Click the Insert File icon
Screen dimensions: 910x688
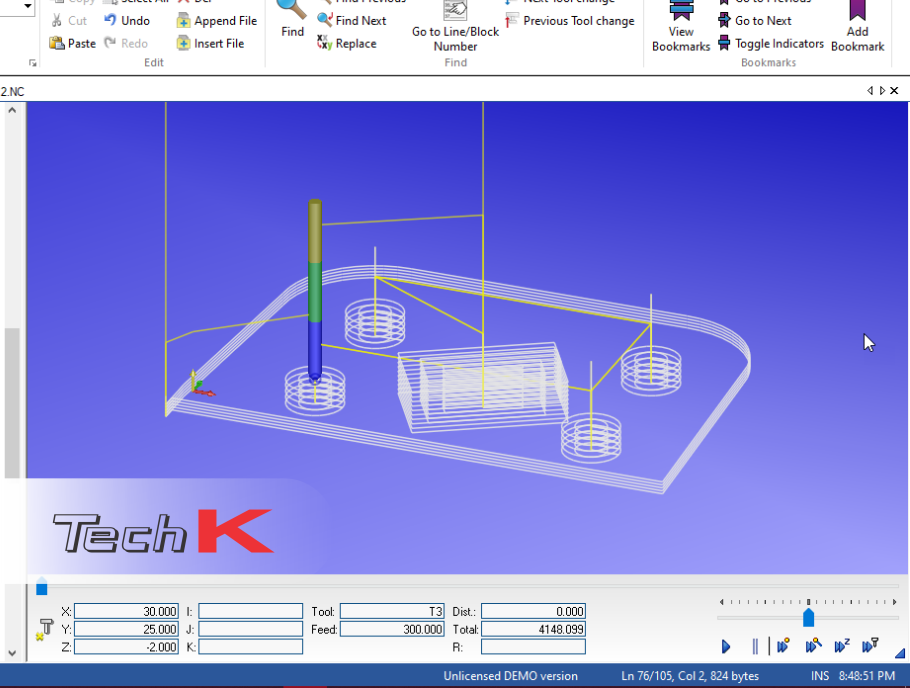(x=186, y=43)
